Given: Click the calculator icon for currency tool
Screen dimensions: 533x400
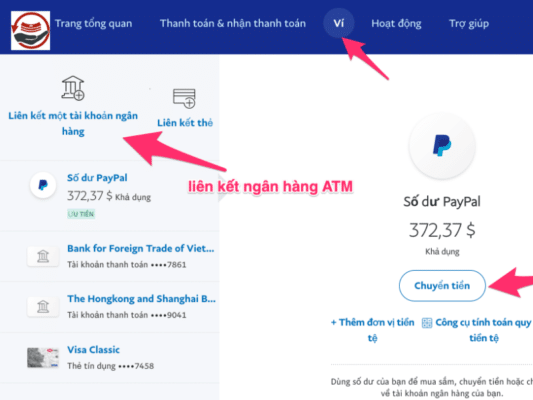Looking at the screenshot, I should coord(427,323).
